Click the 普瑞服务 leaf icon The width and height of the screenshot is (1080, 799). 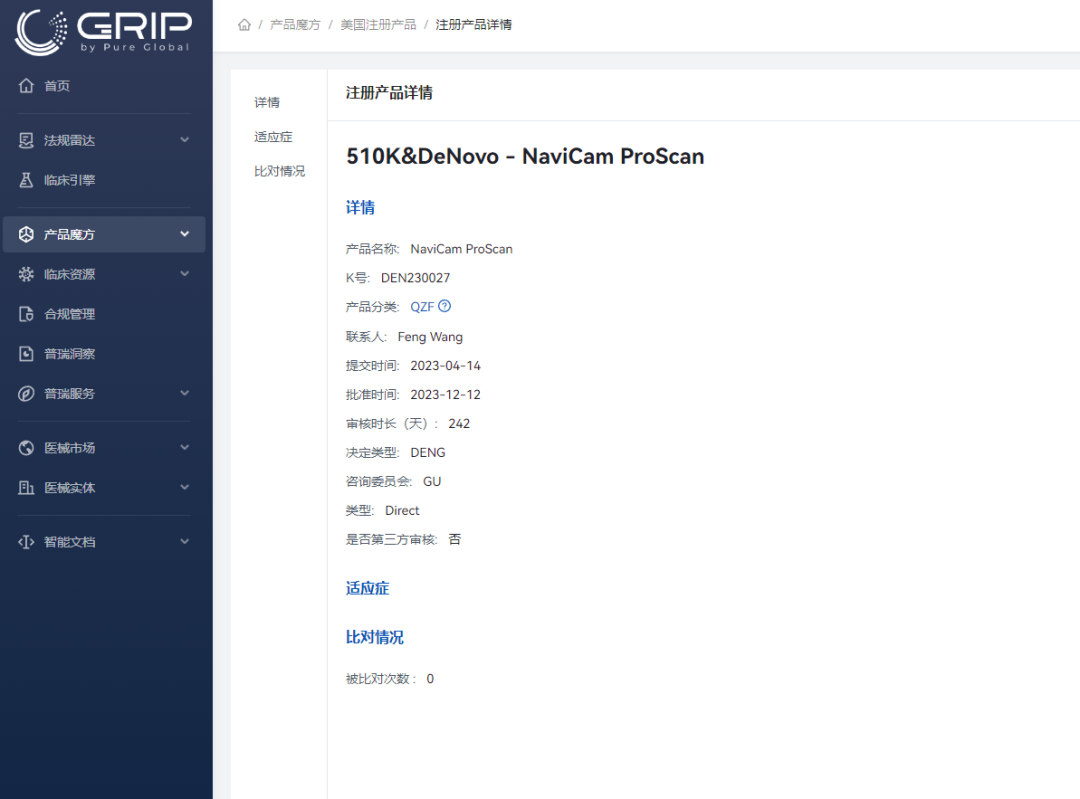(x=26, y=393)
